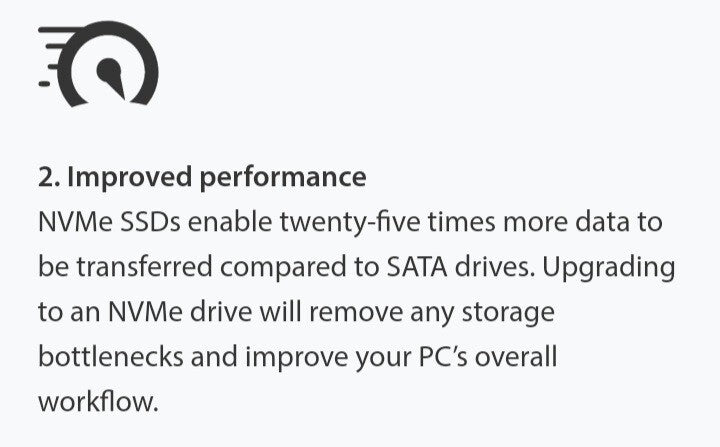Select the '2. Improved performance' heading
Image resolution: width=720 pixels, height=447 pixels.
coord(202,177)
